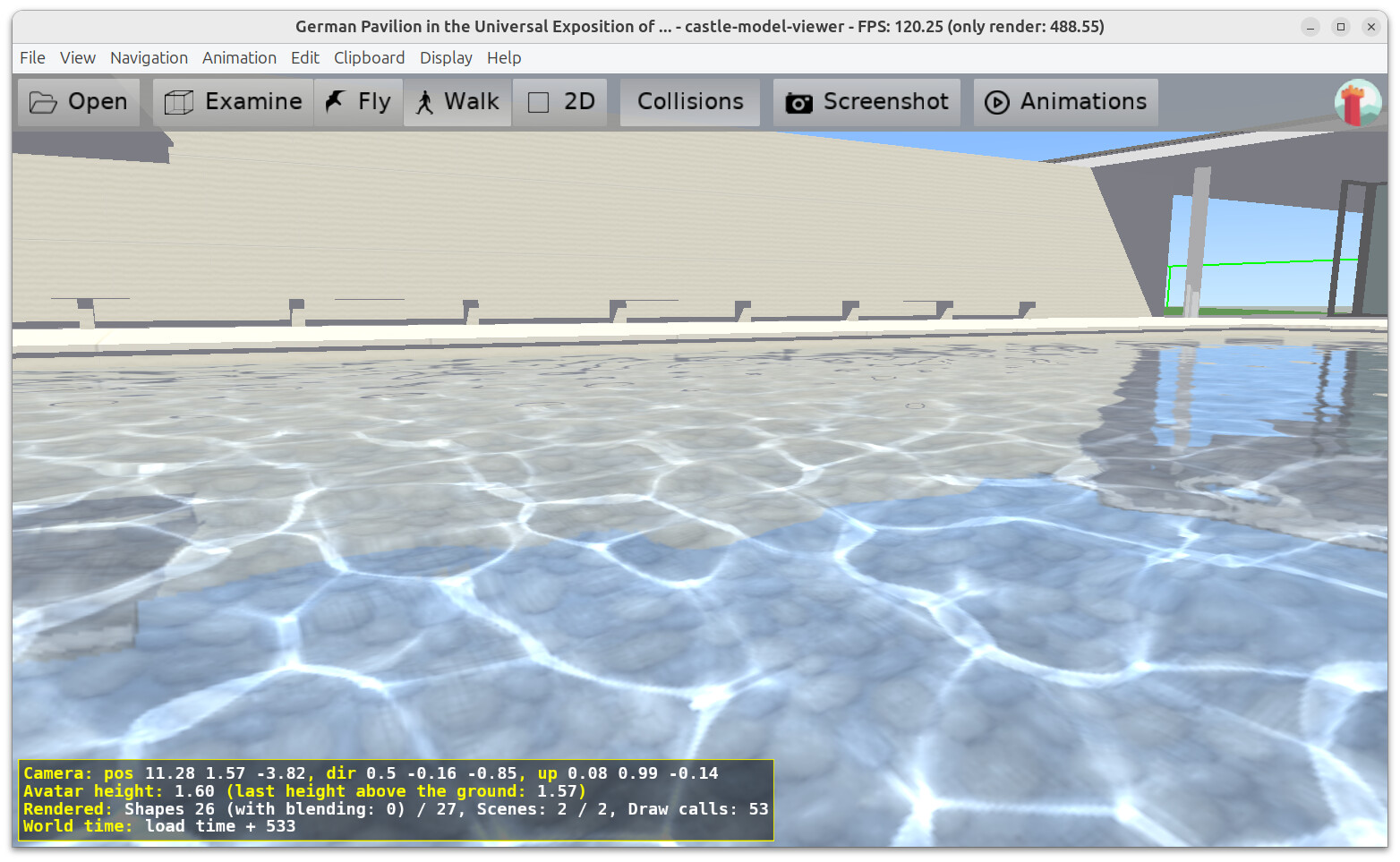1400x862 pixels.
Task: Open the View menu
Action: (77, 58)
